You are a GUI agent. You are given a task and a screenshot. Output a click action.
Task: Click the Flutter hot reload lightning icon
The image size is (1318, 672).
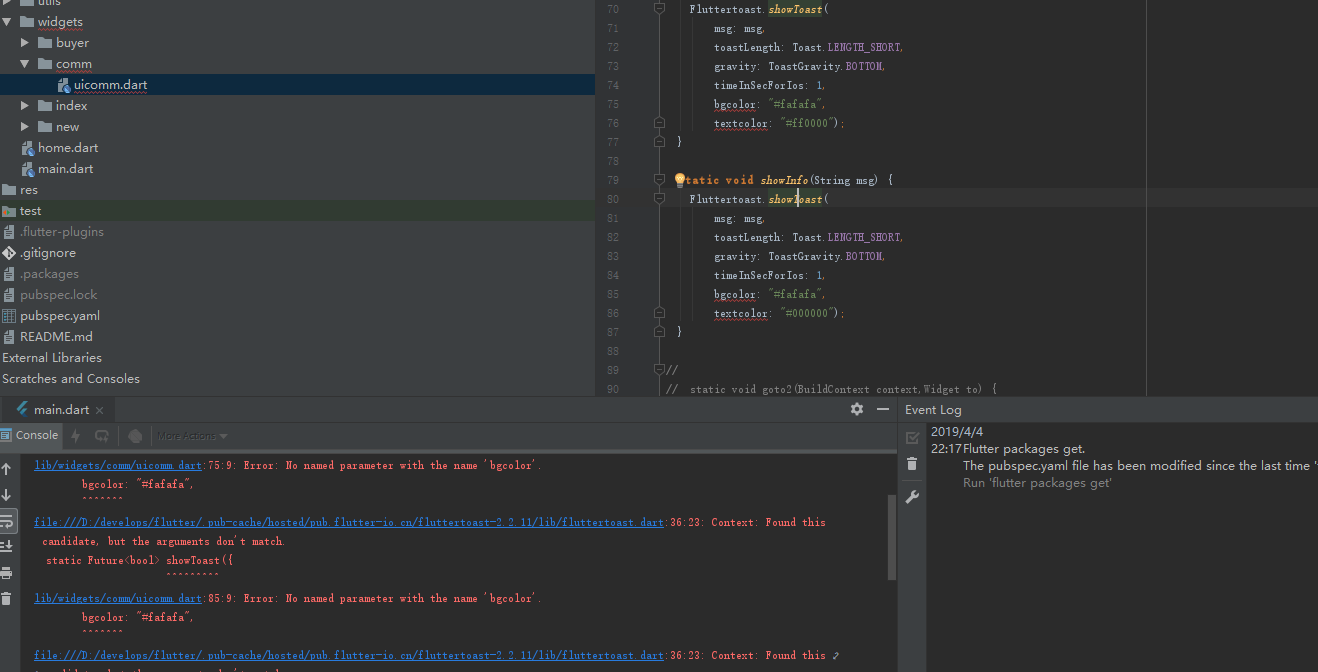click(x=75, y=436)
